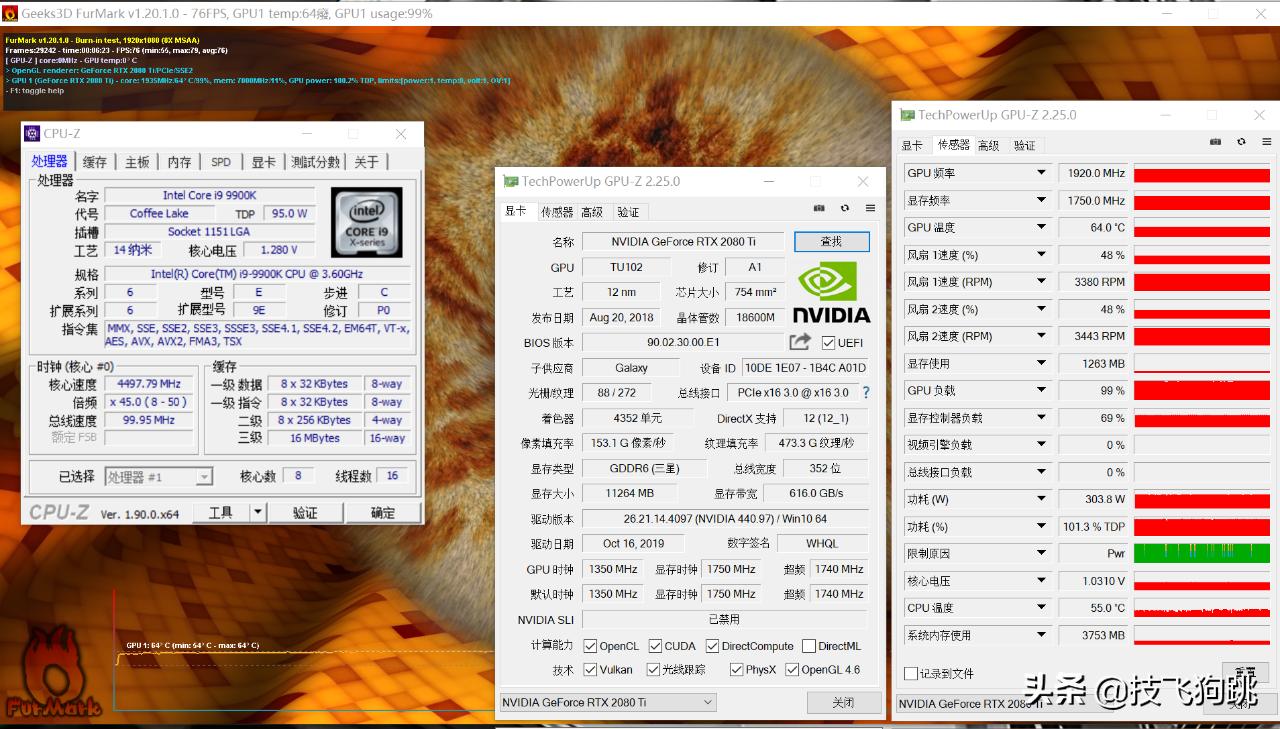1280x729 pixels.
Task: Uncheck the CUDA compute capability checkbox
Action: click(x=656, y=645)
